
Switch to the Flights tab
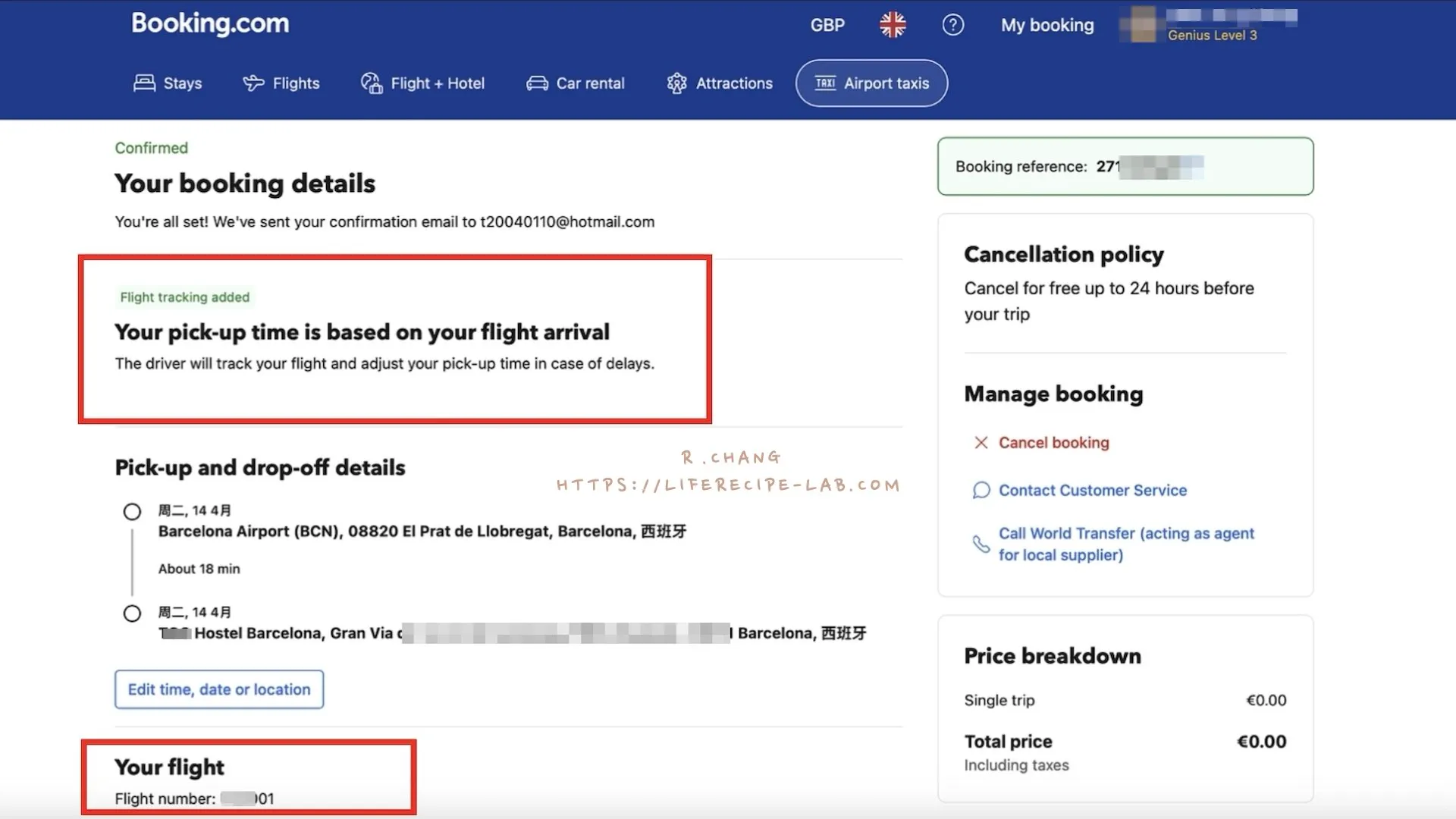click(281, 83)
